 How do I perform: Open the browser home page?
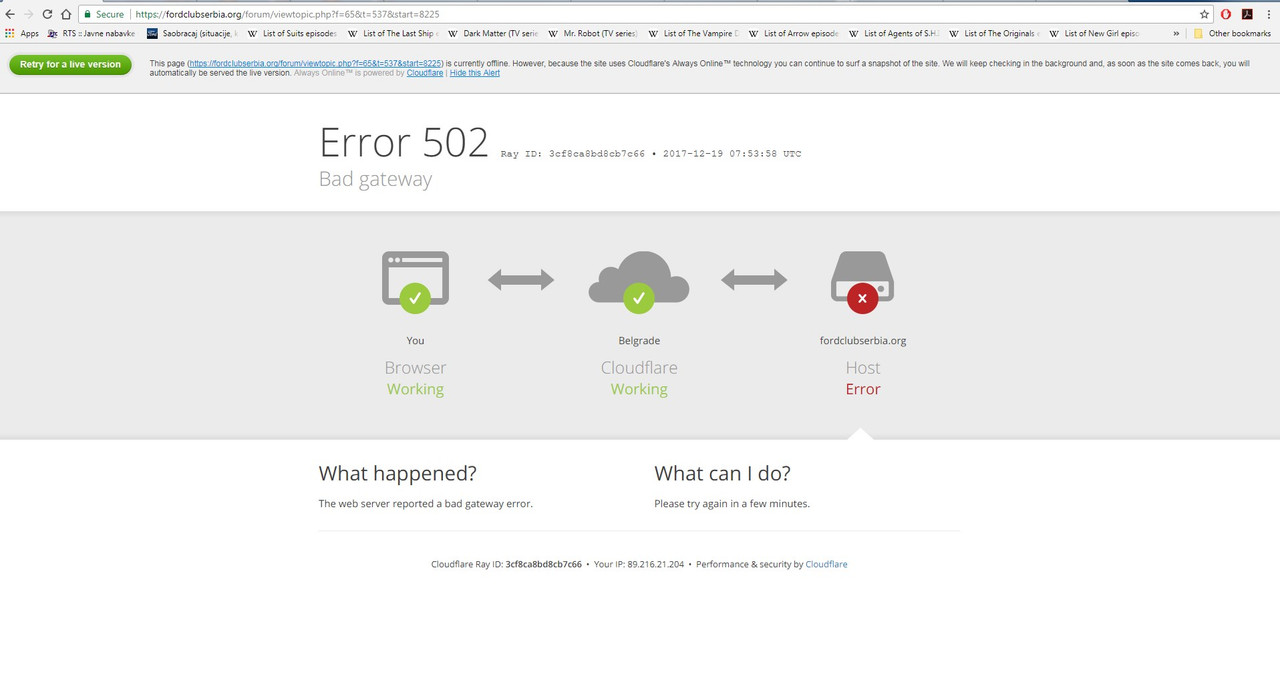click(66, 15)
